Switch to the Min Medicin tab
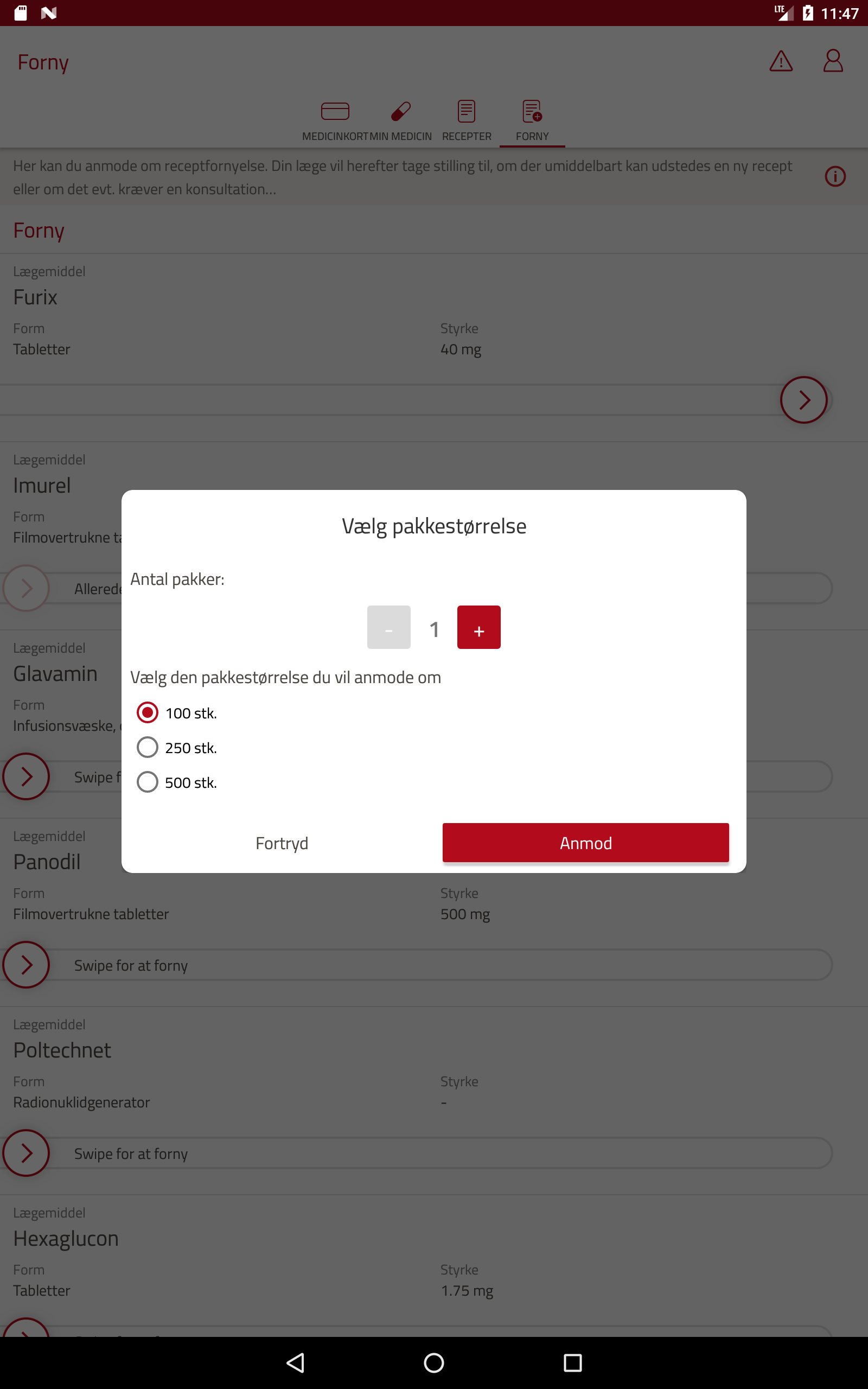This screenshot has height=1389, width=868. (x=400, y=120)
